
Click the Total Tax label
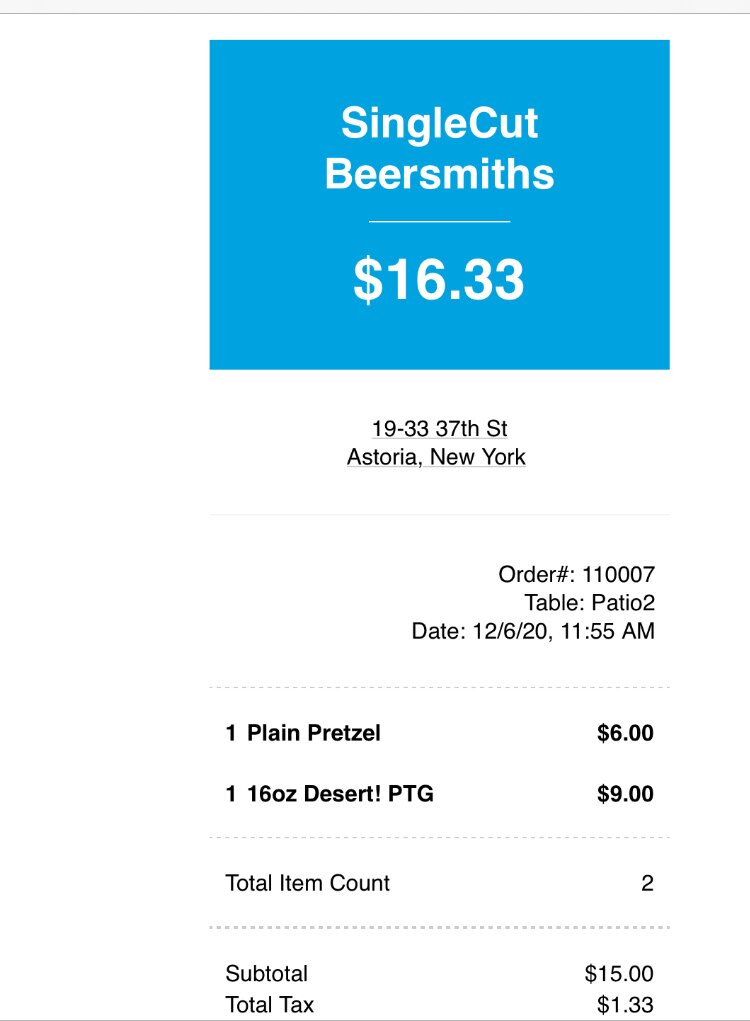270,1004
